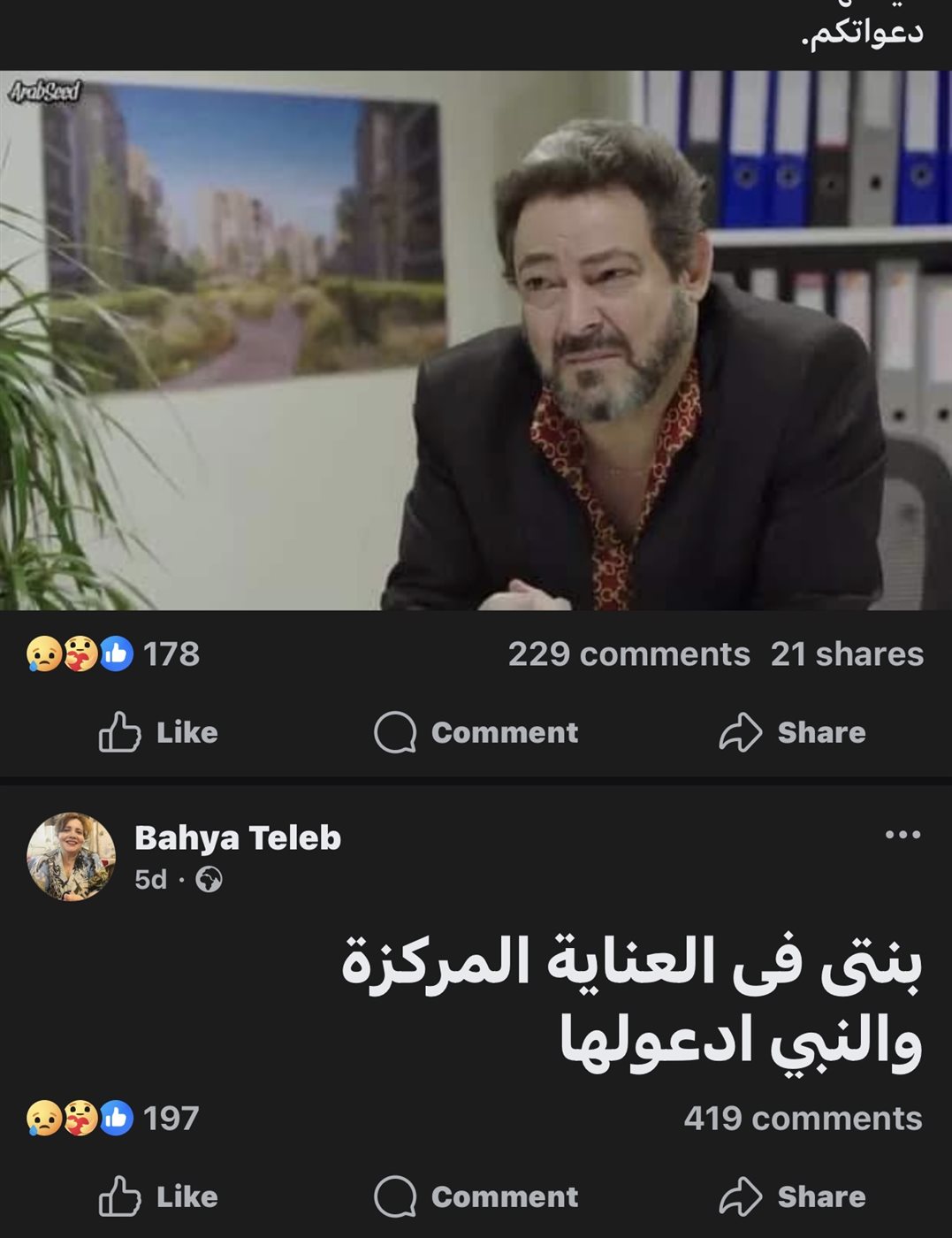This screenshot has width=952, height=1238.
Task: Open Bahya Teleb's profile name
Action: coord(238,837)
